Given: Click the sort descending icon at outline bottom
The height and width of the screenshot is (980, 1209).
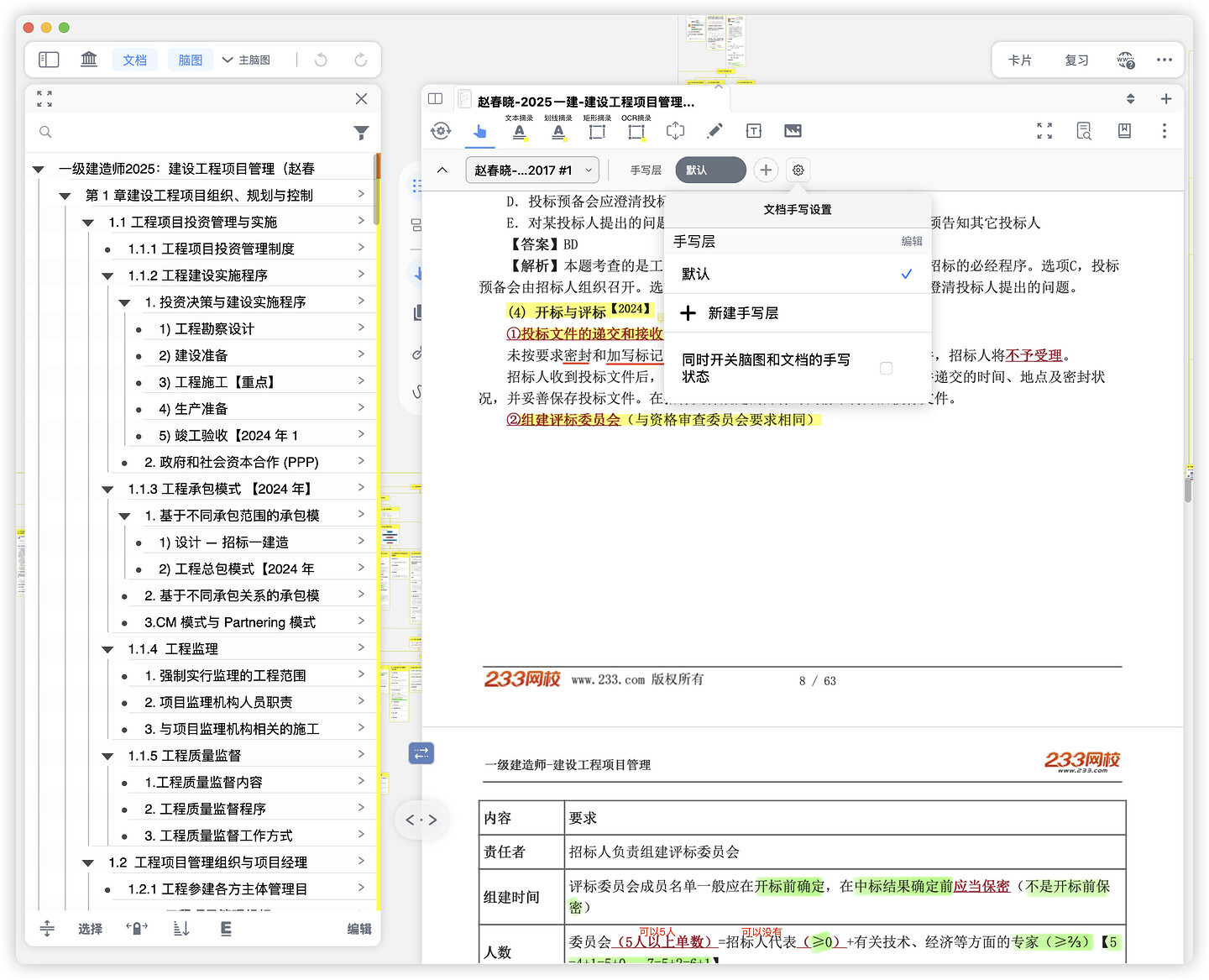Looking at the screenshot, I should (181, 928).
